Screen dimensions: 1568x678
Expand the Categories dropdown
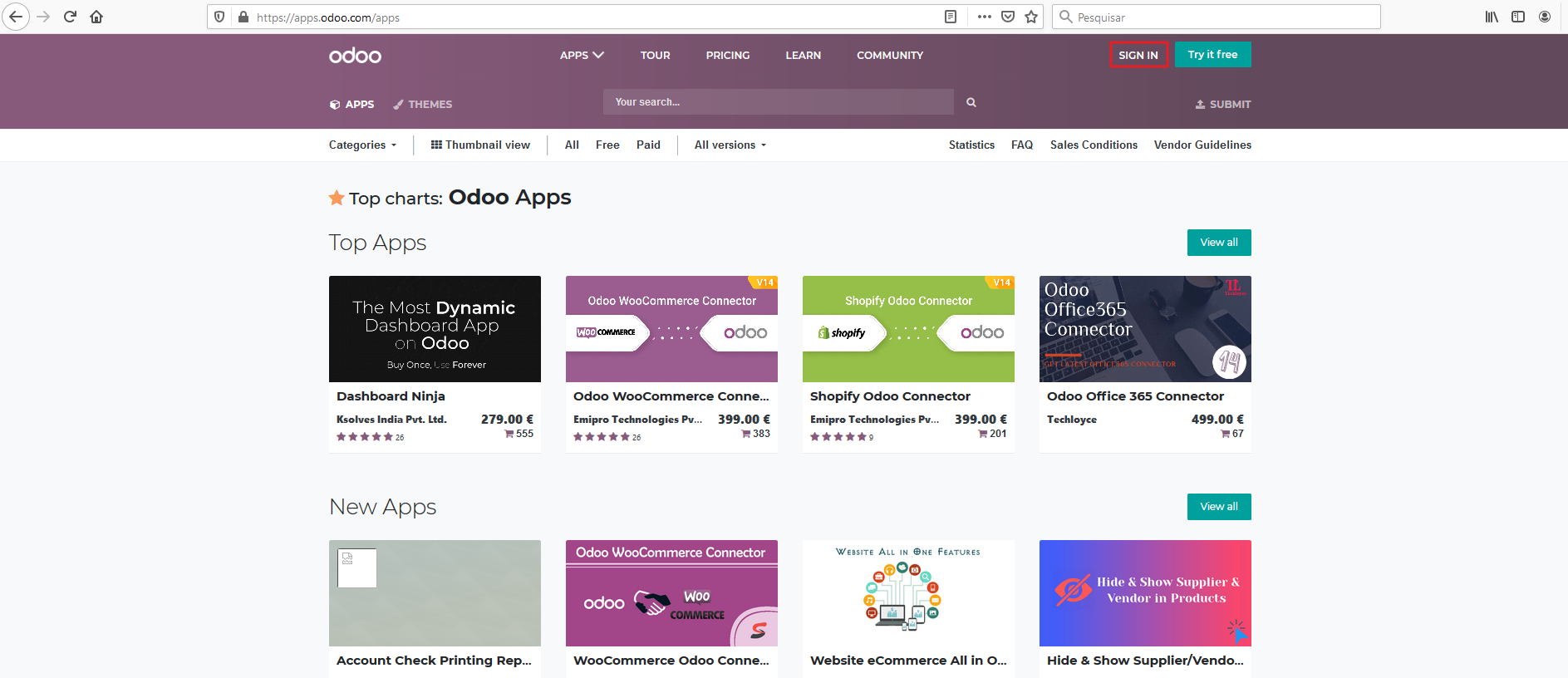pos(362,145)
